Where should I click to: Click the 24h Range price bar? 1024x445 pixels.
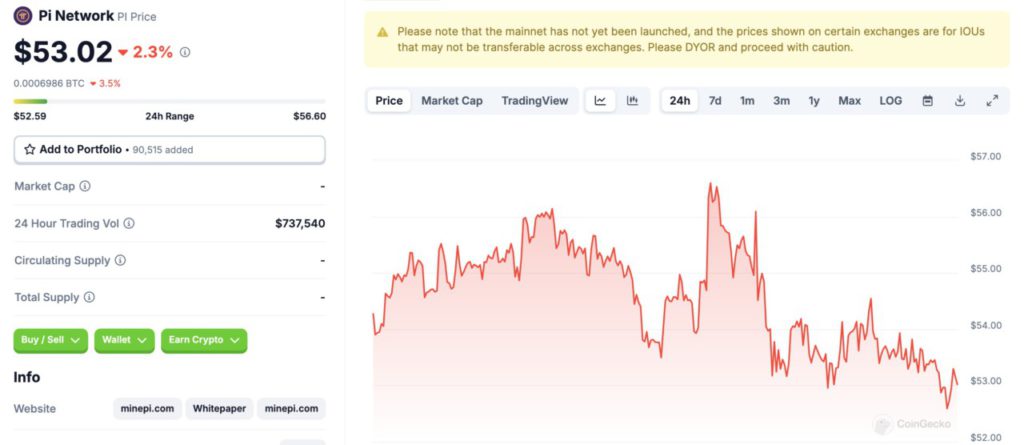[x=169, y=101]
